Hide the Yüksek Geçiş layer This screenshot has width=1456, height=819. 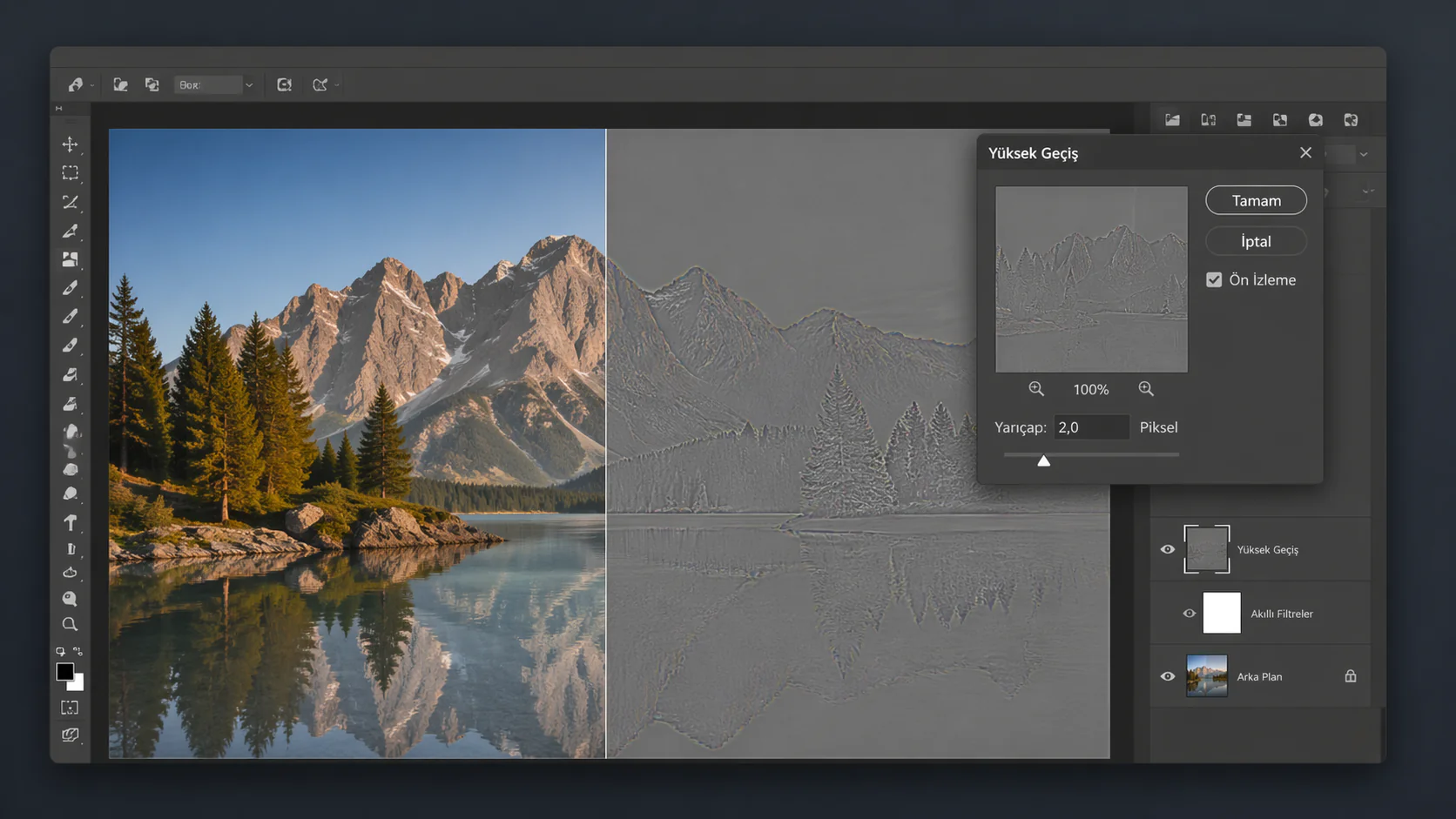tap(1168, 549)
